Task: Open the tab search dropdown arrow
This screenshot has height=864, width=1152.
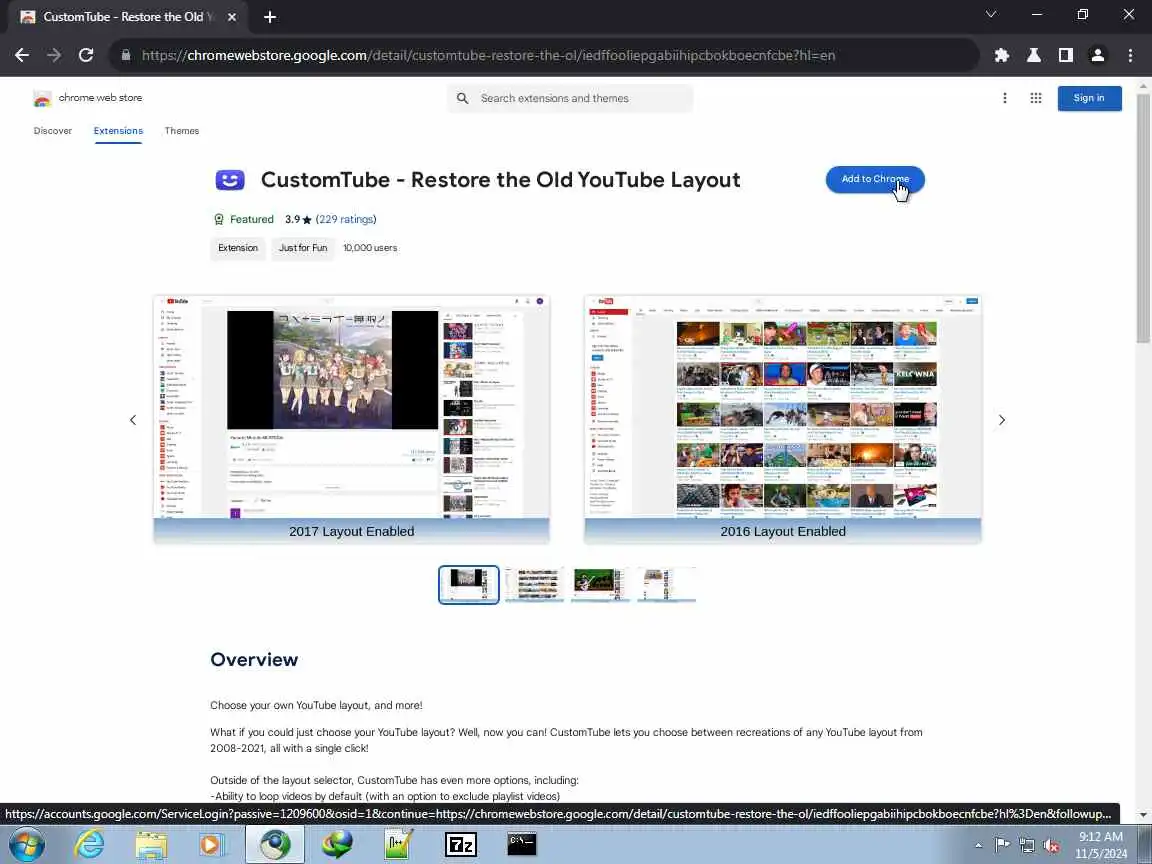Action: click(x=990, y=15)
